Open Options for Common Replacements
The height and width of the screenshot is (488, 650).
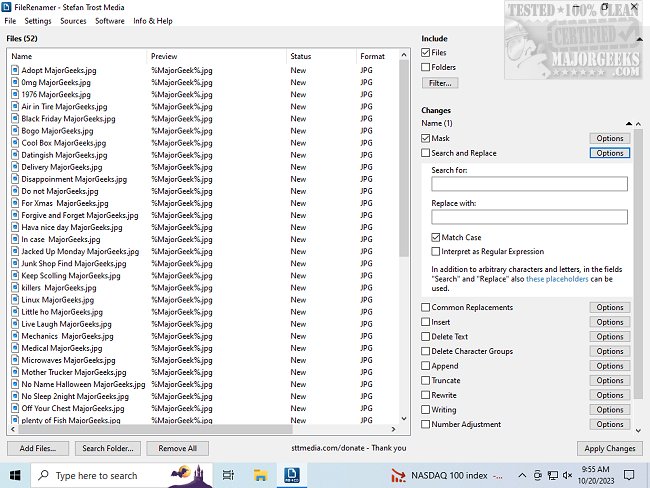click(610, 307)
